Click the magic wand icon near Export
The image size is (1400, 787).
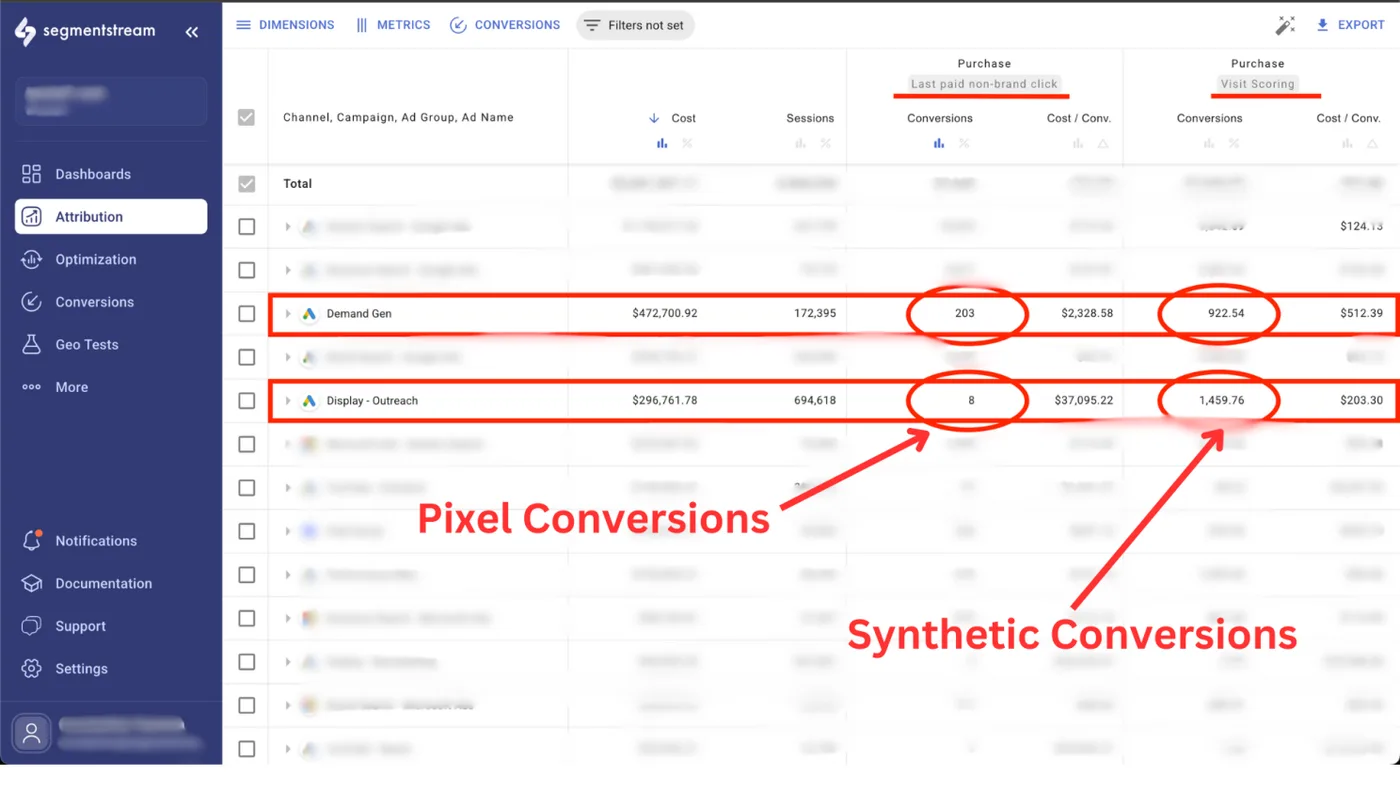pyautogui.click(x=1286, y=25)
